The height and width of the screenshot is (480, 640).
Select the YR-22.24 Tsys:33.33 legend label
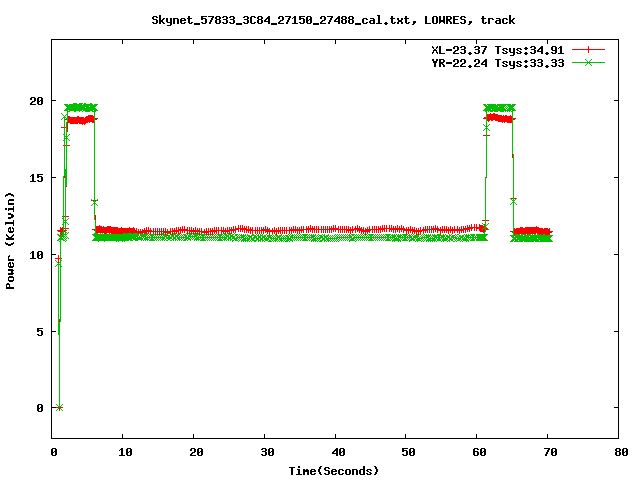[498, 63]
